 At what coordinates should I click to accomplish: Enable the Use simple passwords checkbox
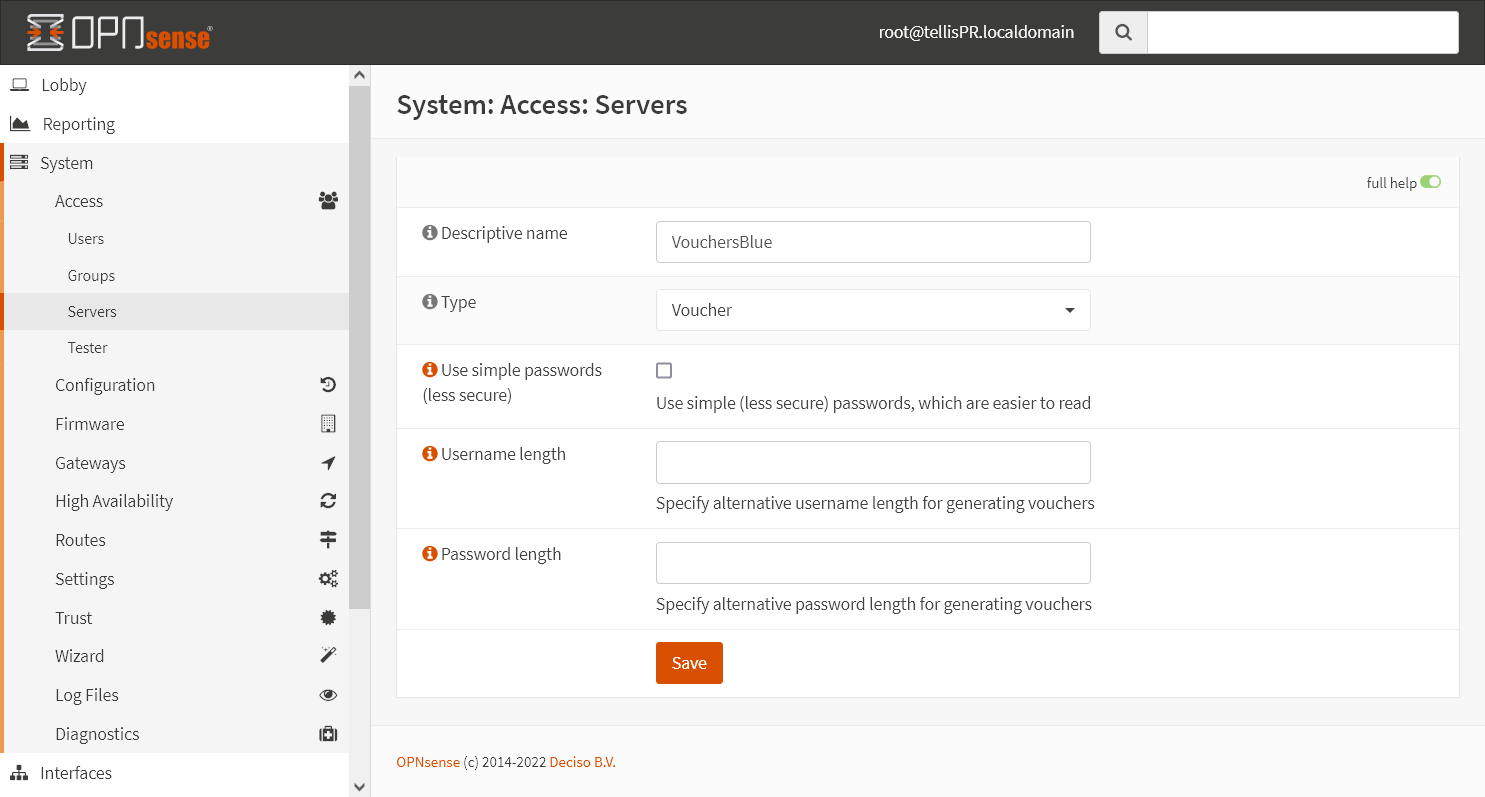point(664,370)
